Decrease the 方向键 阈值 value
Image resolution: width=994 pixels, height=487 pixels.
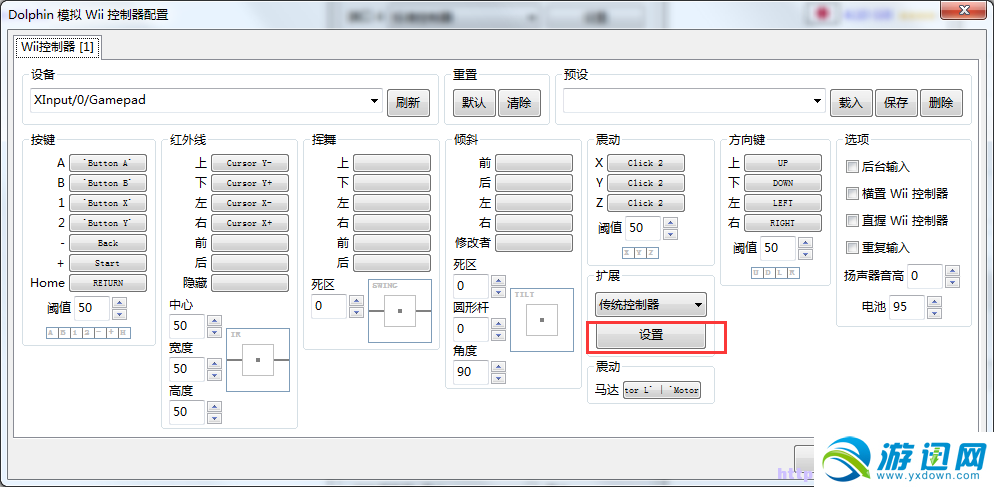click(806, 254)
